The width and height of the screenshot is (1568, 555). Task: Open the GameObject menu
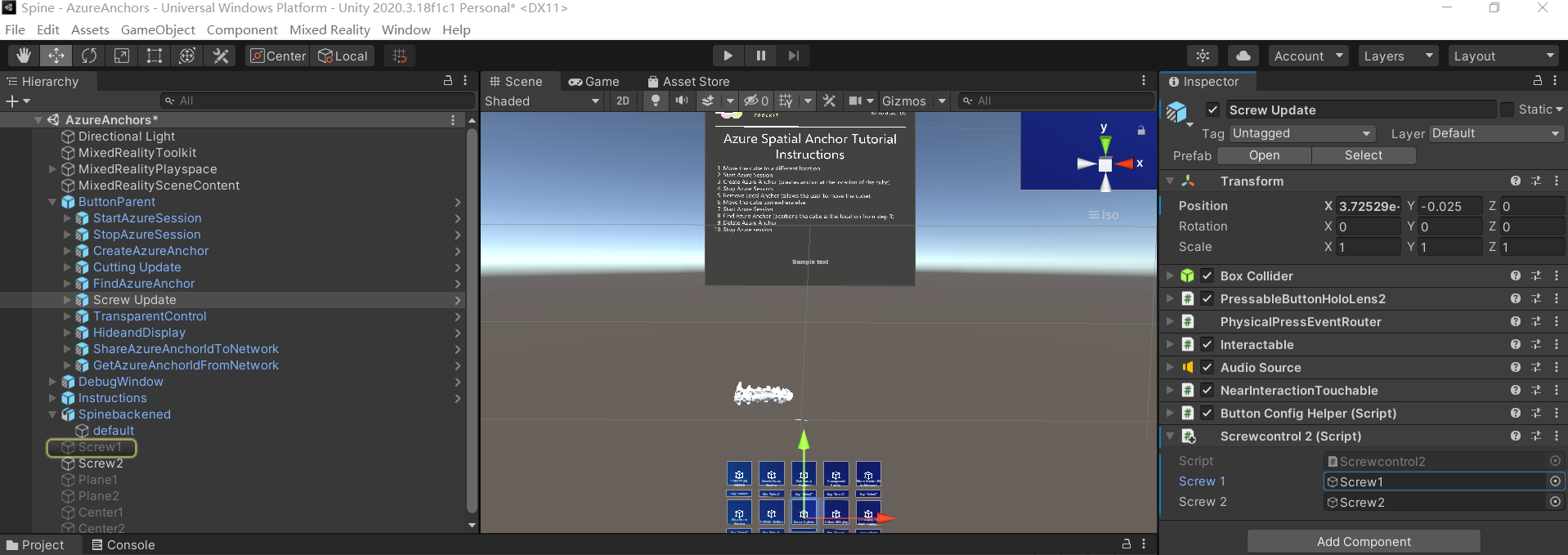pyautogui.click(x=158, y=29)
